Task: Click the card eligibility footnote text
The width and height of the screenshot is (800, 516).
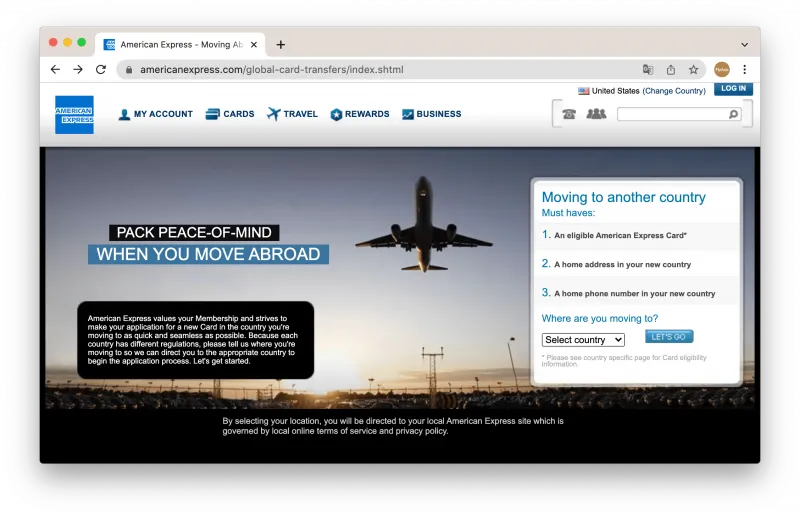Action: tap(624, 360)
